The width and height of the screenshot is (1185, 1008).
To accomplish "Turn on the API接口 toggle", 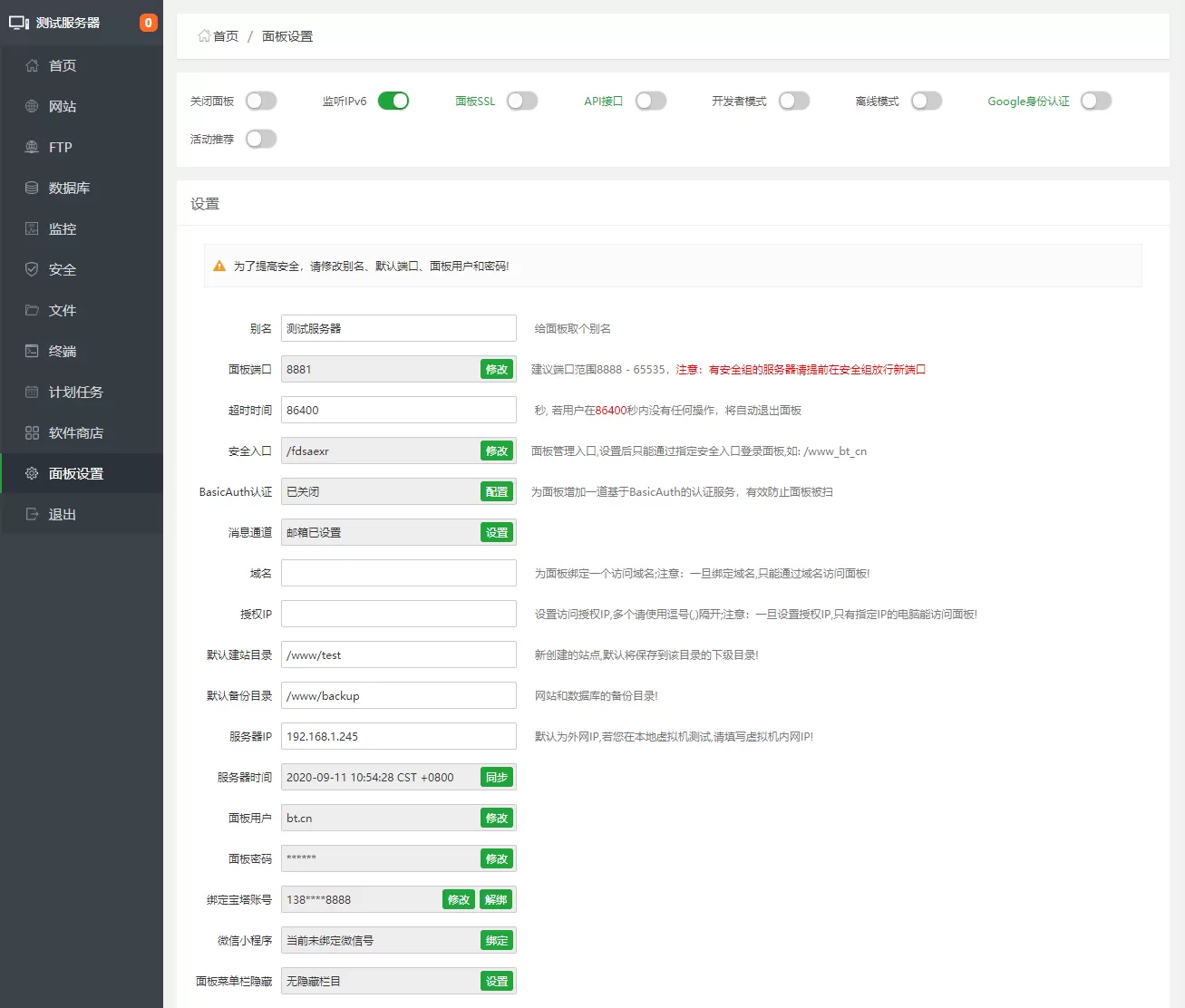I will pos(651,101).
